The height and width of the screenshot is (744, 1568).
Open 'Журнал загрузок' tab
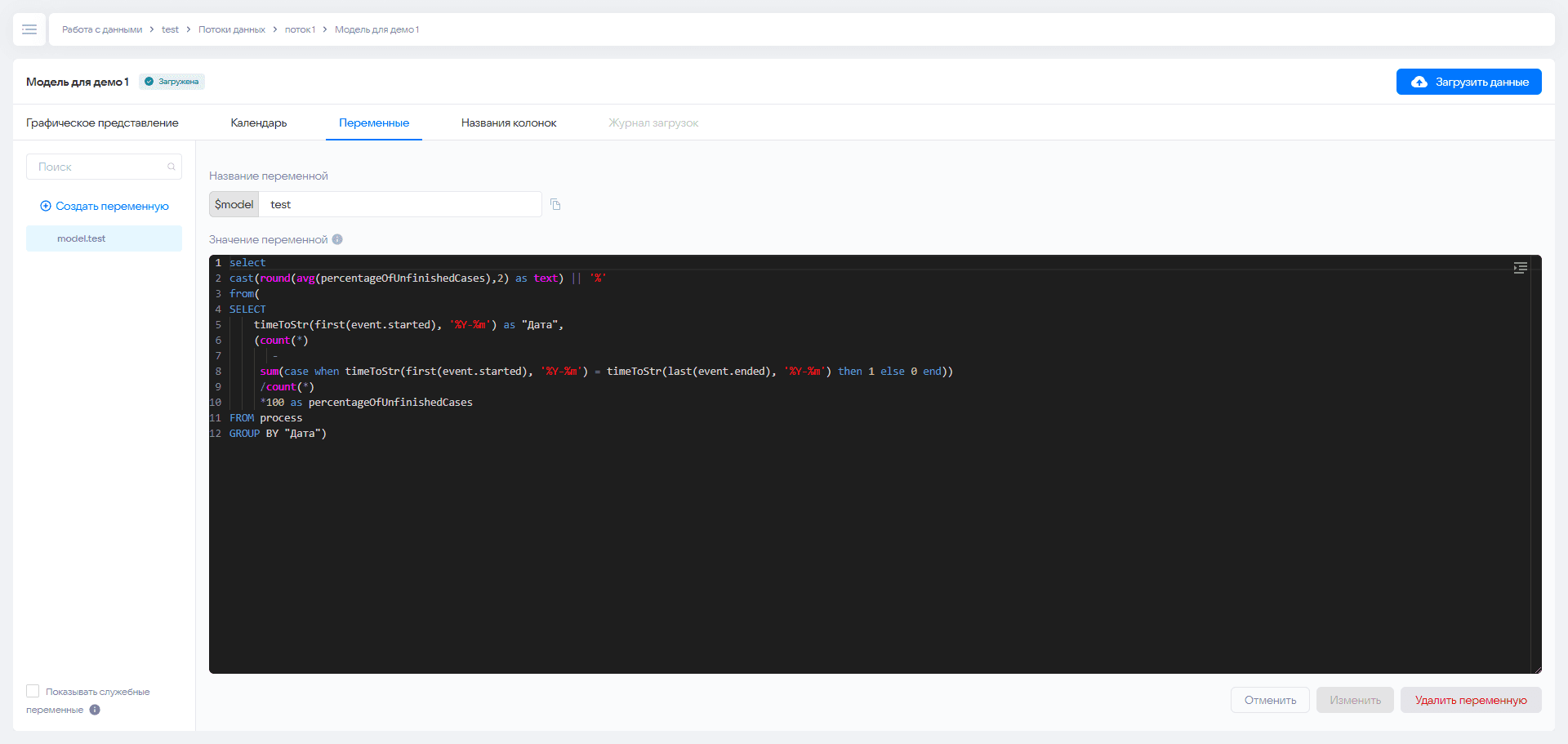pyautogui.click(x=653, y=123)
